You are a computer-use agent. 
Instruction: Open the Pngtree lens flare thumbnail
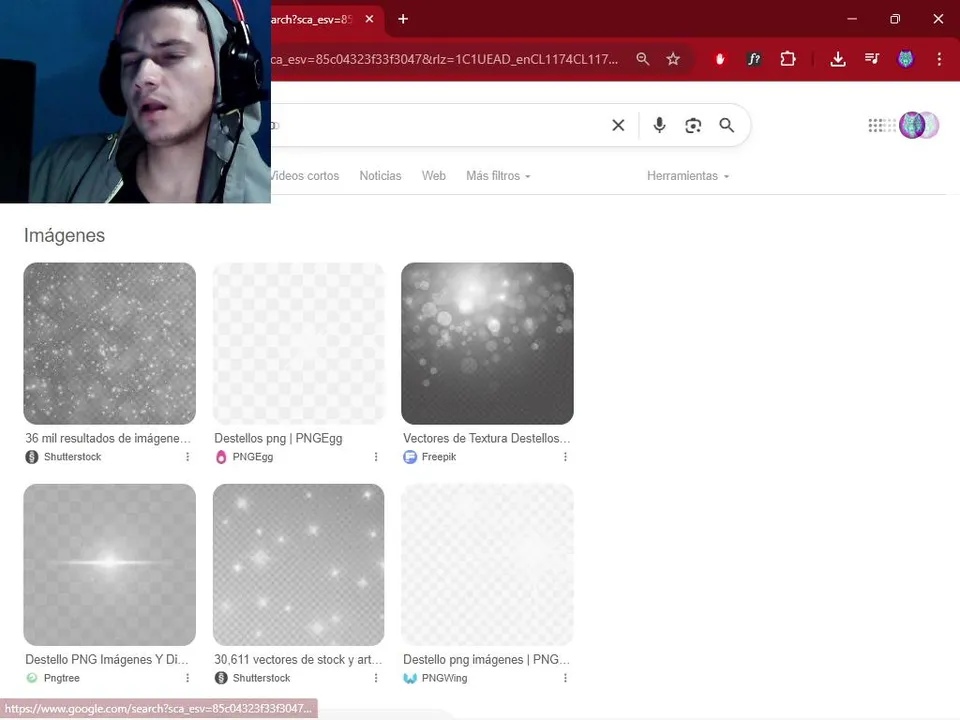click(110, 564)
